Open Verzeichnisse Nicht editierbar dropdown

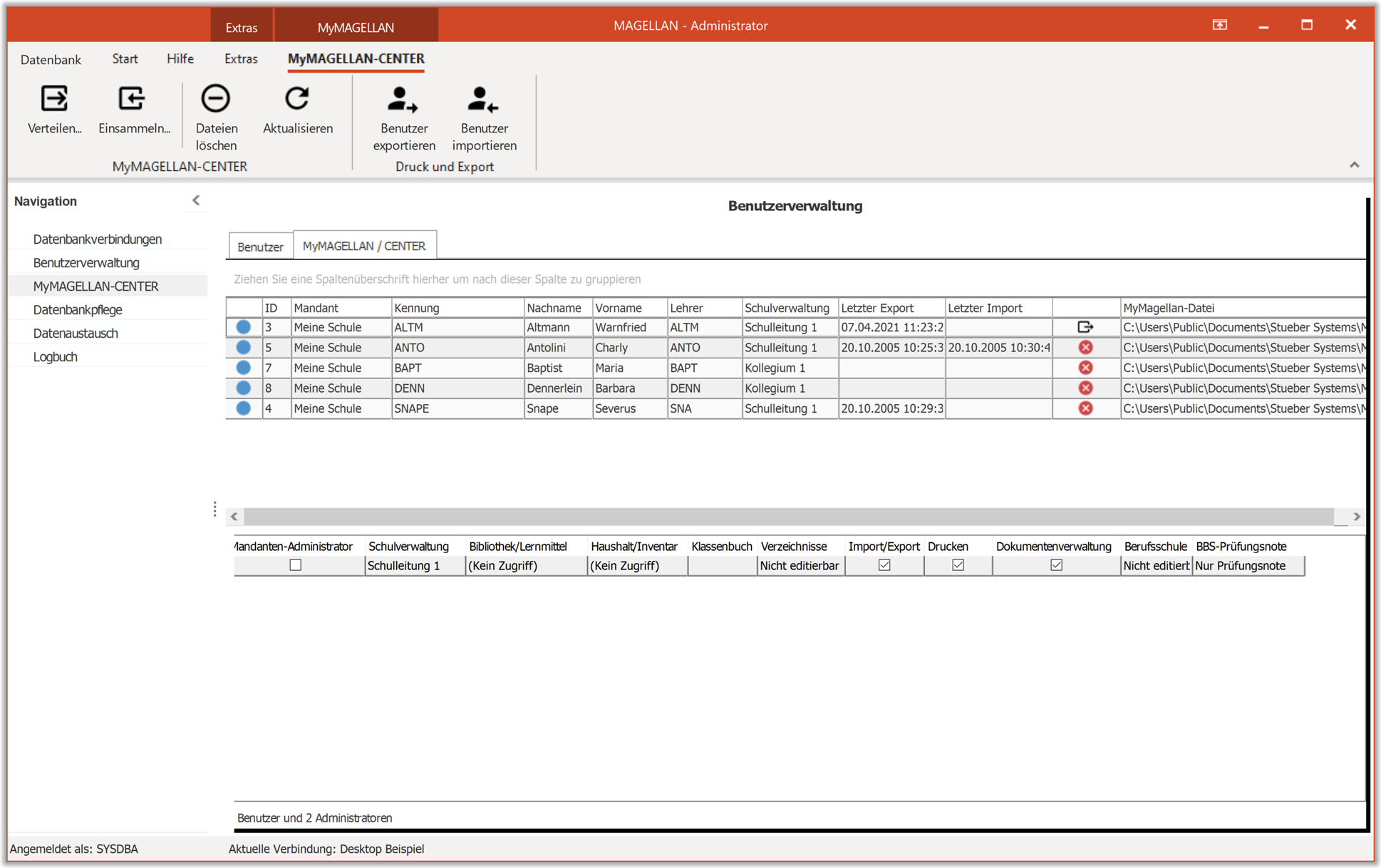coord(801,566)
